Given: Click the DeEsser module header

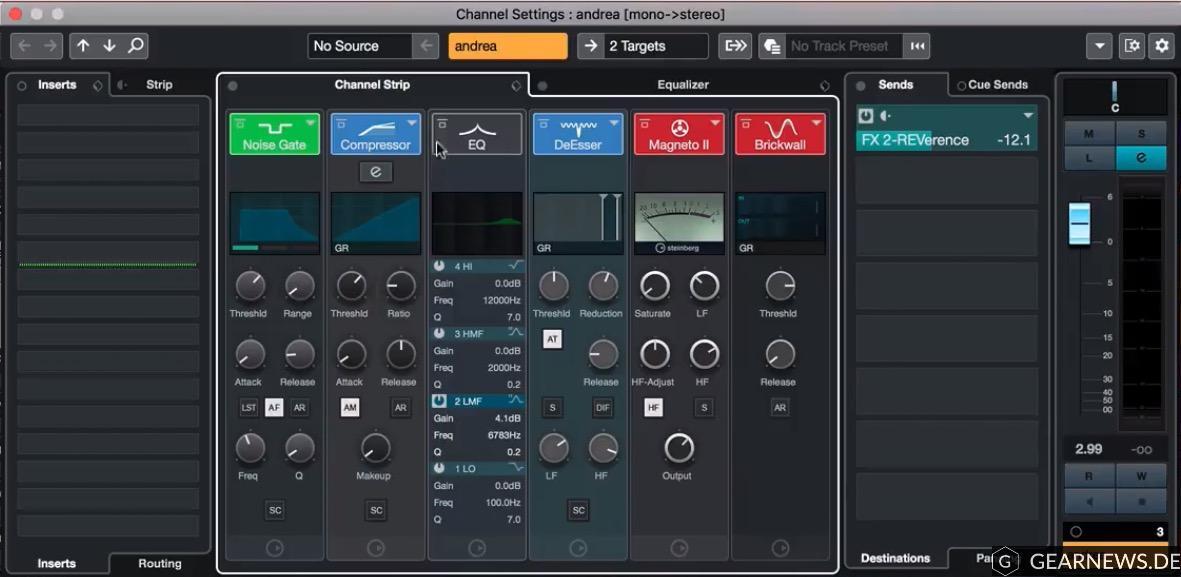Looking at the screenshot, I should pos(578,134).
